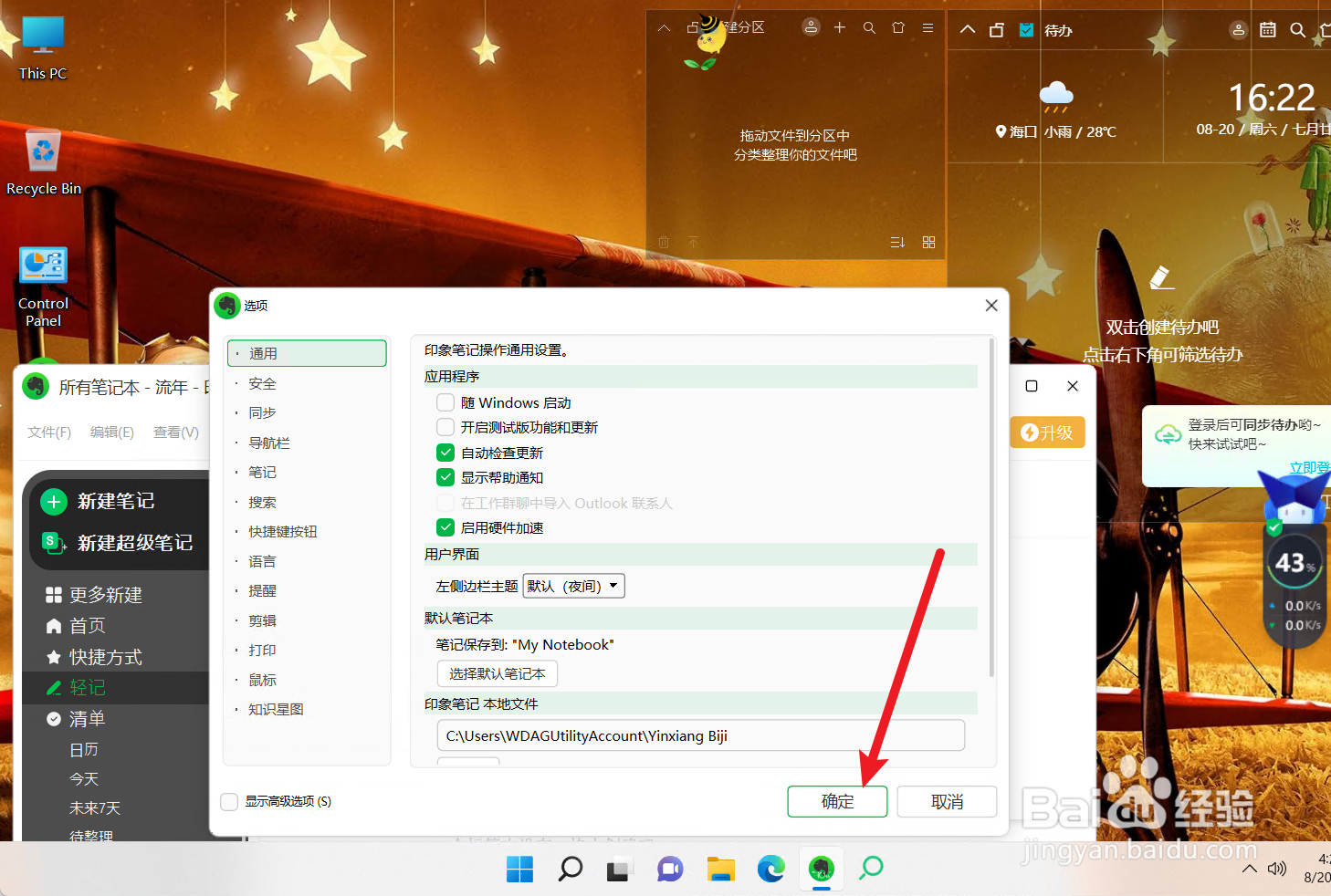Image resolution: width=1331 pixels, height=896 pixels.
Task: Click the 确定 button in options dialog
Action: [x=837, y=801]
